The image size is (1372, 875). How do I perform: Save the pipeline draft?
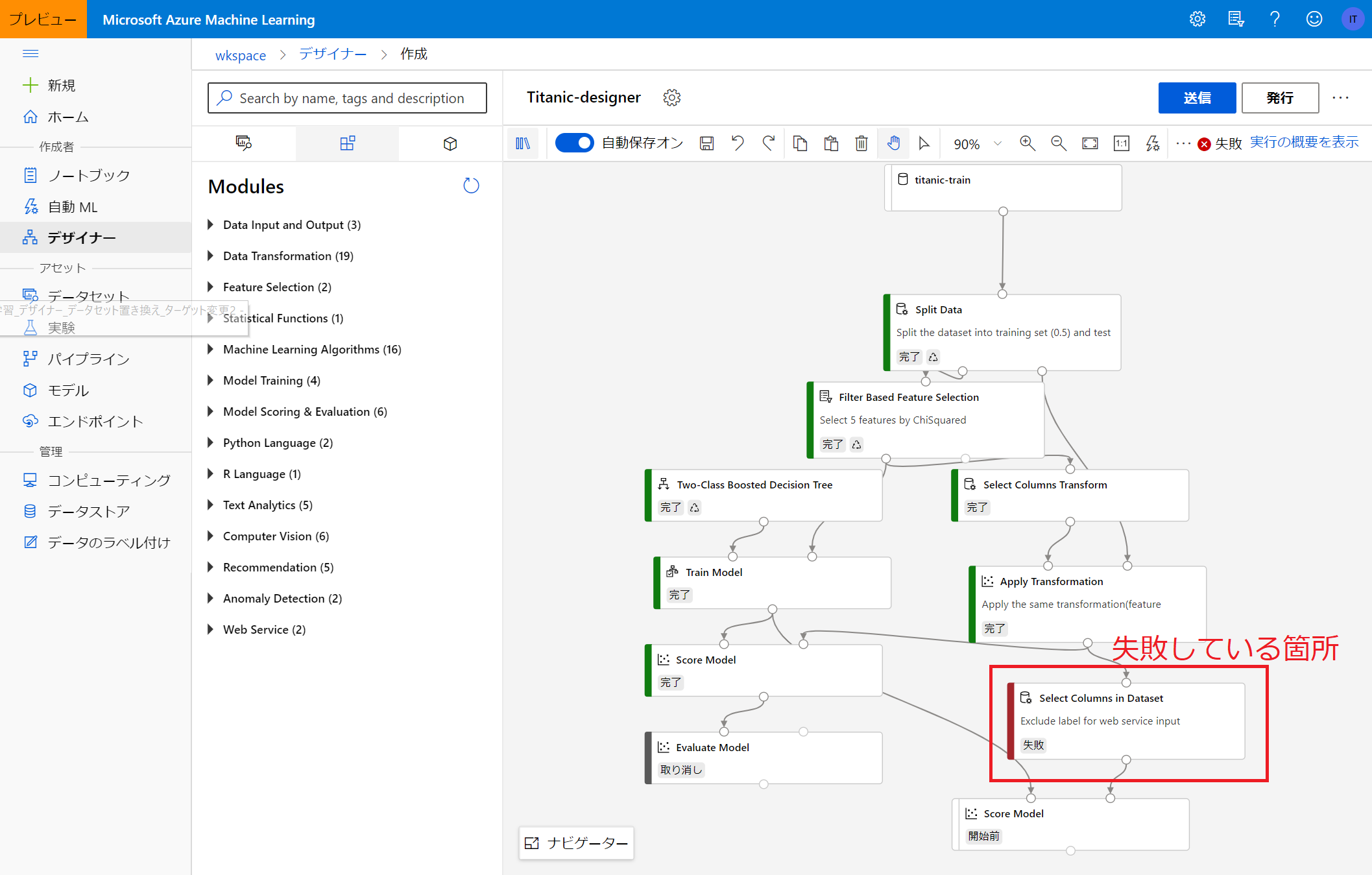pyautogui.click(x=707, y=143)
